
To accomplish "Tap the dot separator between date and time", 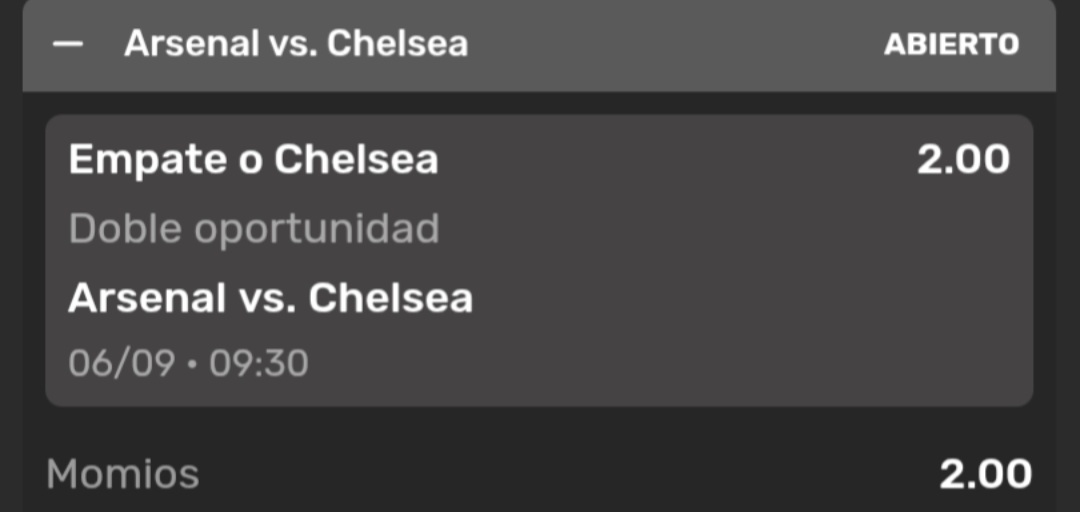I will click(191, 364).
